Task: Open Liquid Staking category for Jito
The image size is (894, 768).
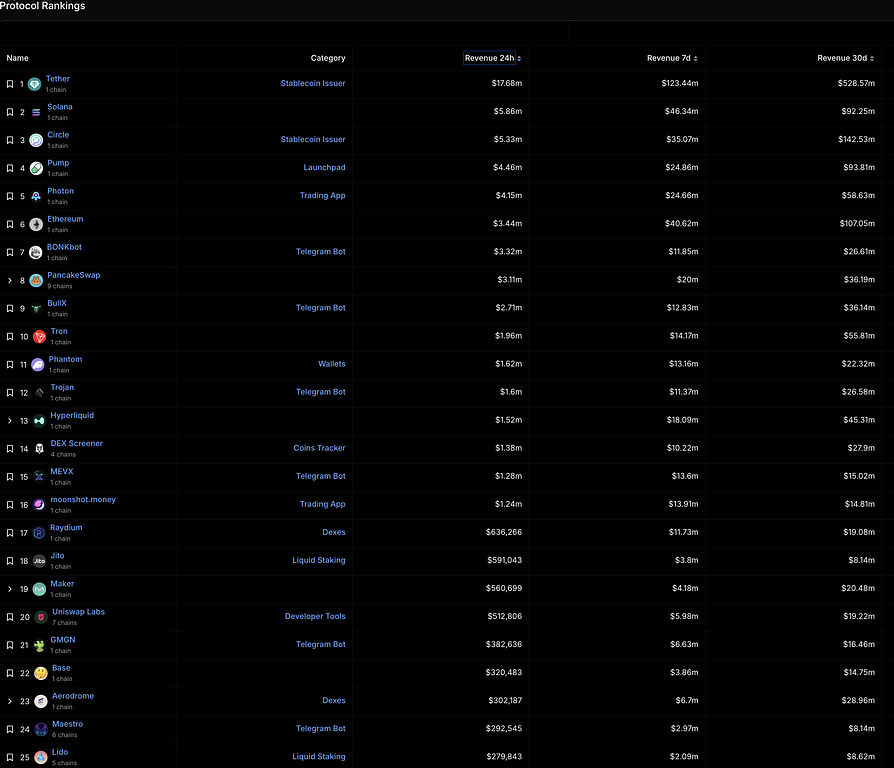Action: pos(318,560)
